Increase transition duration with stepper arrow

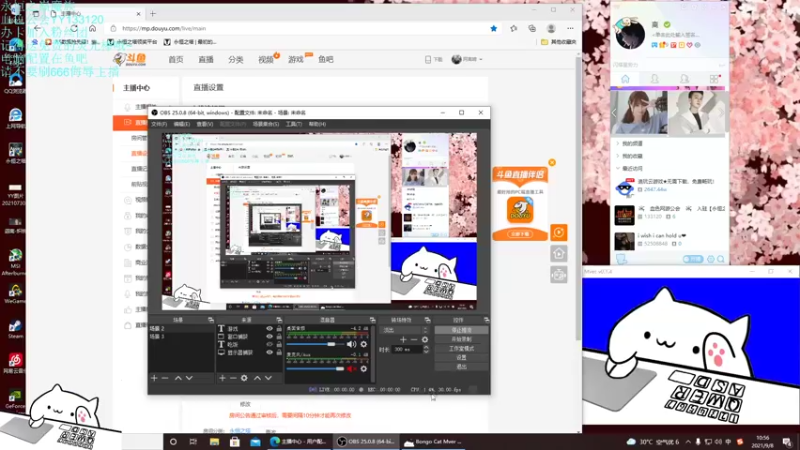point(426,347)
